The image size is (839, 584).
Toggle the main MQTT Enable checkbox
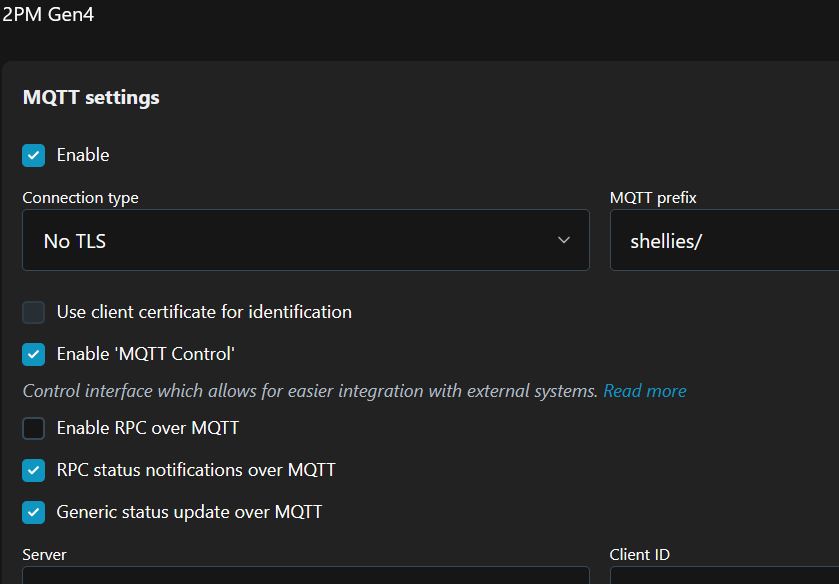(x=34, y=155)
